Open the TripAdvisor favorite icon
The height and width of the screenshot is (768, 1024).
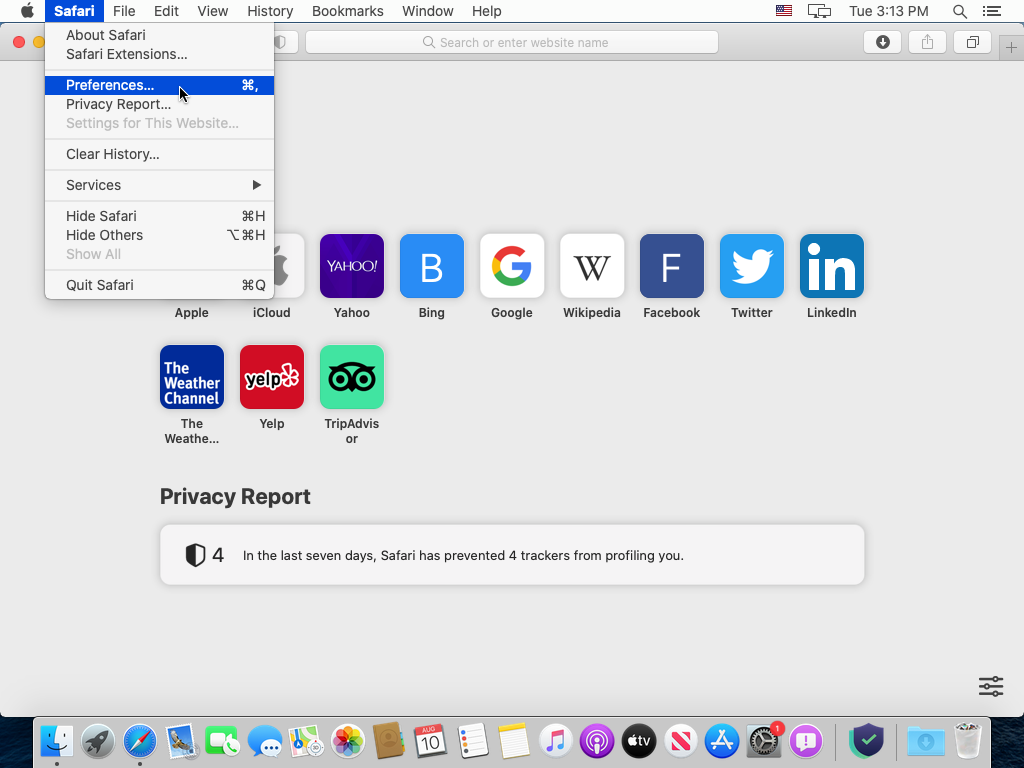coord(351,377)
